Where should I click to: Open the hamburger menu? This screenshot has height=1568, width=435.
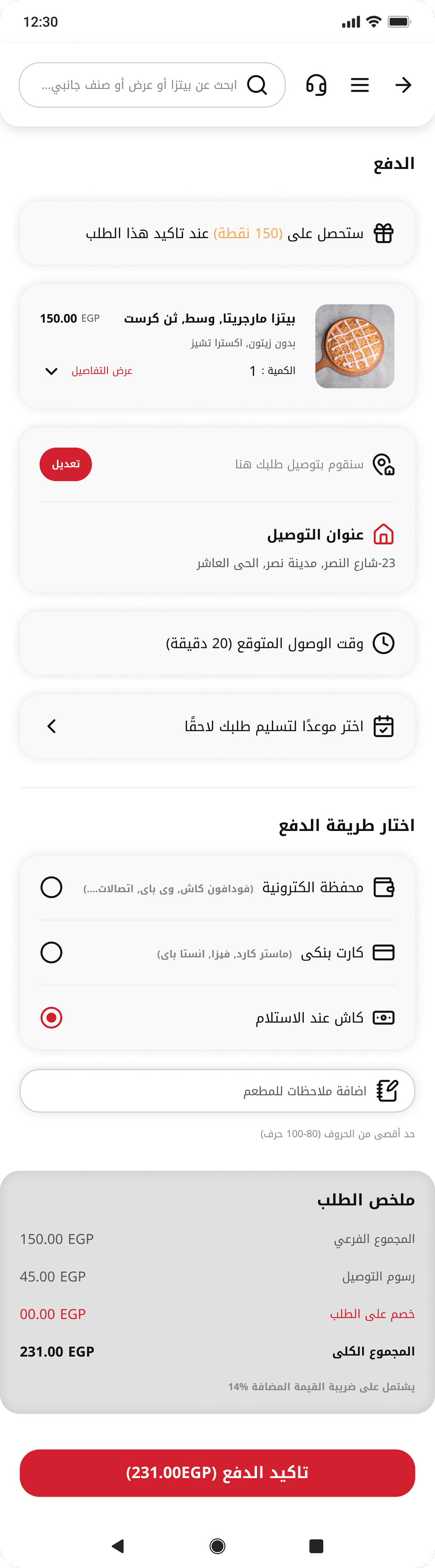(x=359, y=85)
